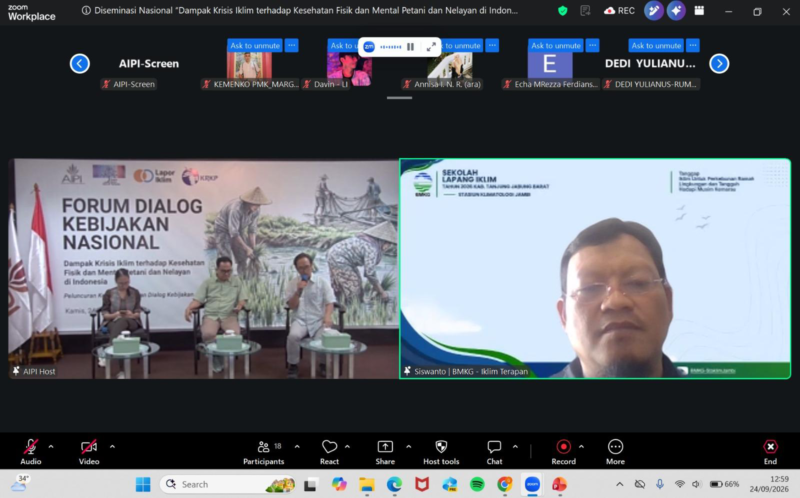This screenshot has height=498, width=800.
Task: Show hidden system tray icons
Action: tap(619, 484)
